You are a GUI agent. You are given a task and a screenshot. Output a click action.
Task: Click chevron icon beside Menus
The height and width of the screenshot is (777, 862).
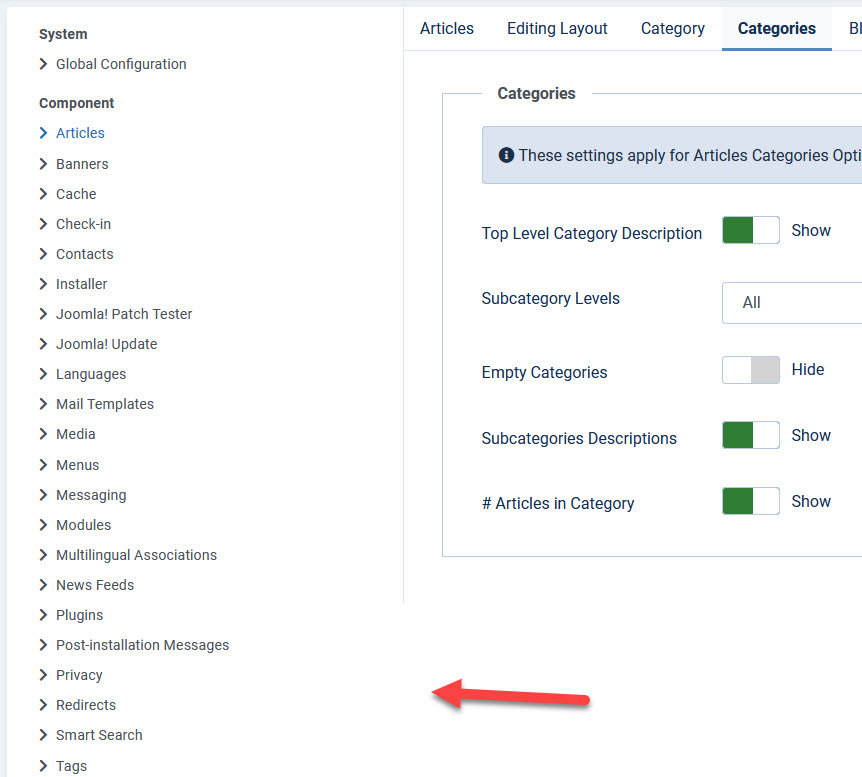coord(43,465)
